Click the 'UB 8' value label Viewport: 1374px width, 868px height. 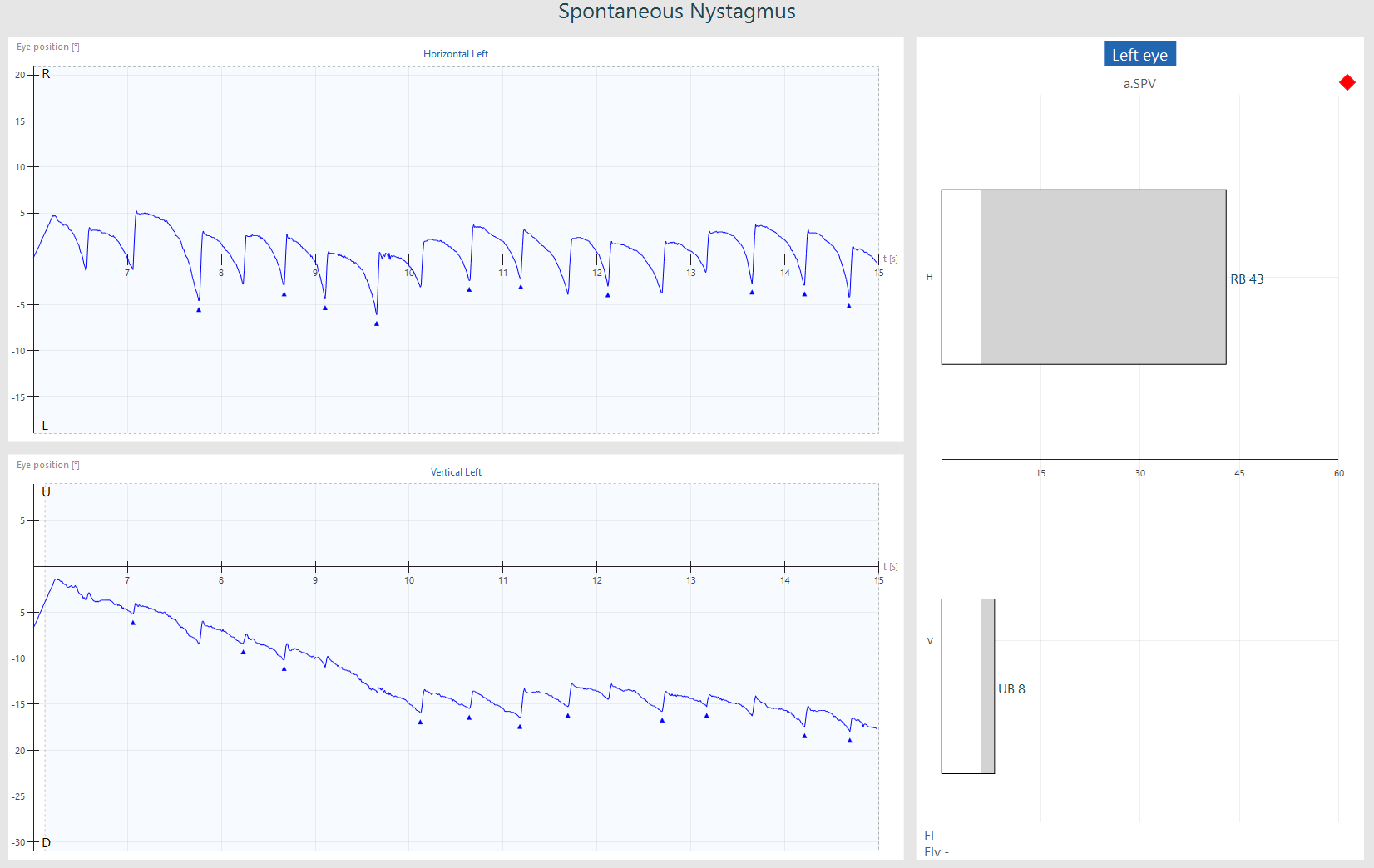click(1011, 689)
